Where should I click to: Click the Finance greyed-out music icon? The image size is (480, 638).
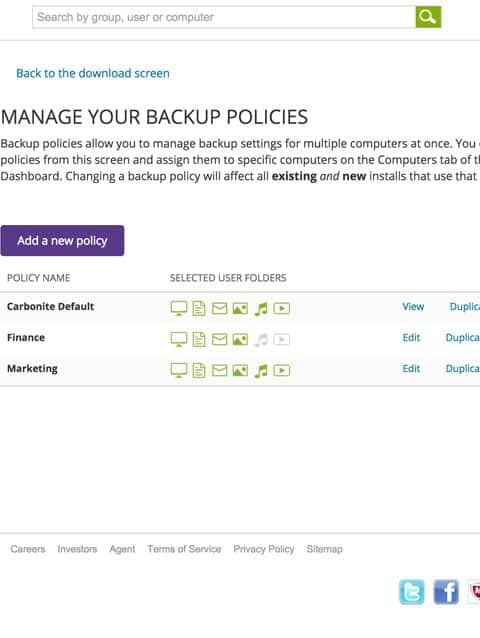[261, 340]
